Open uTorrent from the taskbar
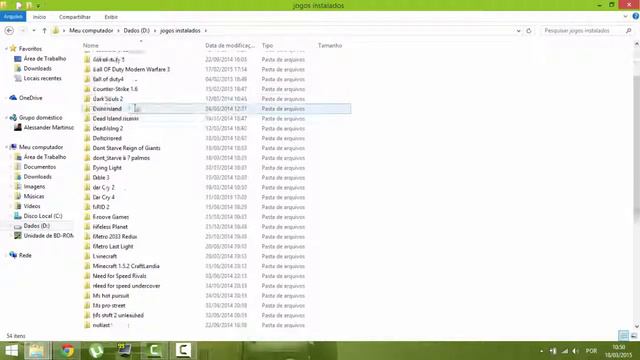Viewport: 640px width, 360px height. click(x=96, y=351)
